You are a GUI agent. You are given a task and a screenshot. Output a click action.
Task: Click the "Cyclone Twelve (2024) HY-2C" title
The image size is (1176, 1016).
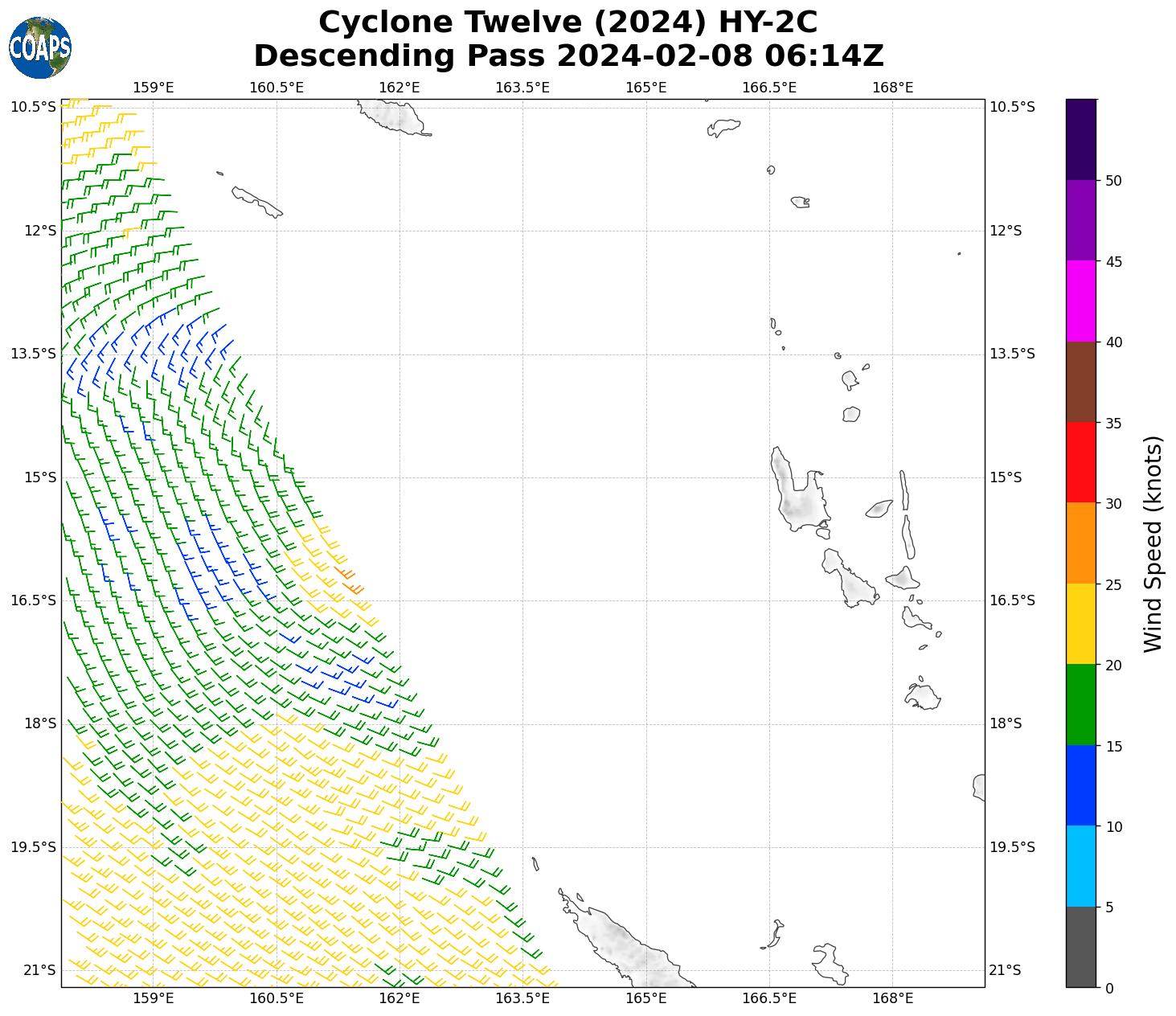click(568, 23)
